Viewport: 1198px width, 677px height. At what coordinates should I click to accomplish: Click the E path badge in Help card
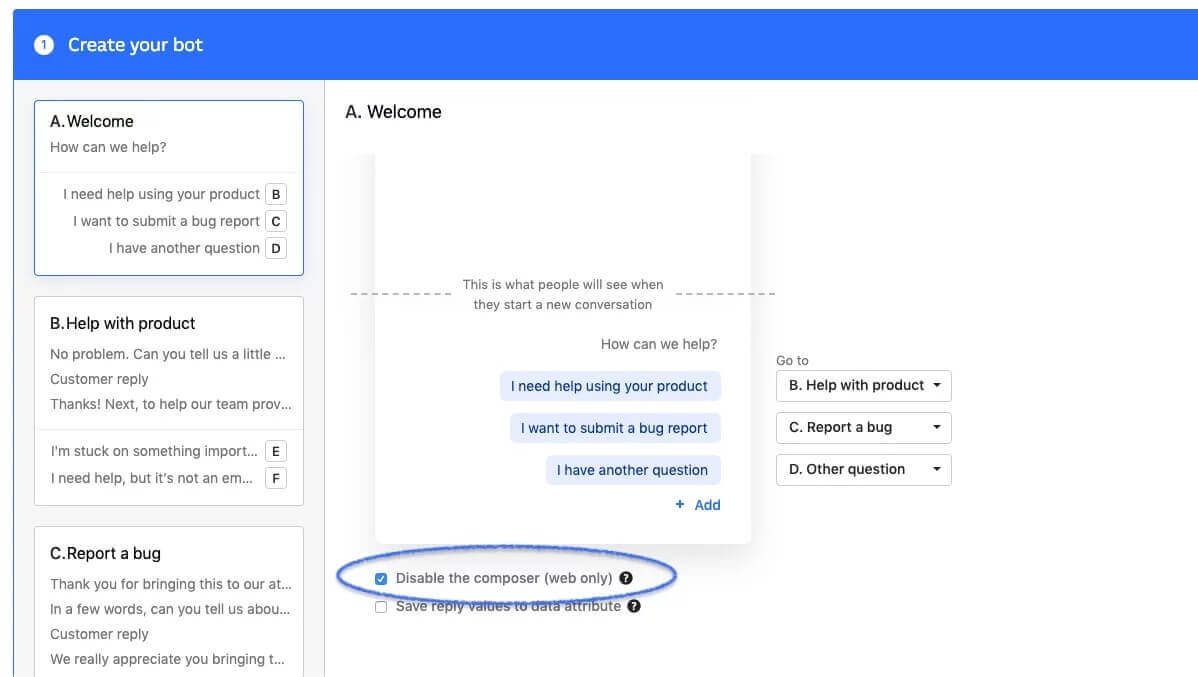tap(276, 452)
